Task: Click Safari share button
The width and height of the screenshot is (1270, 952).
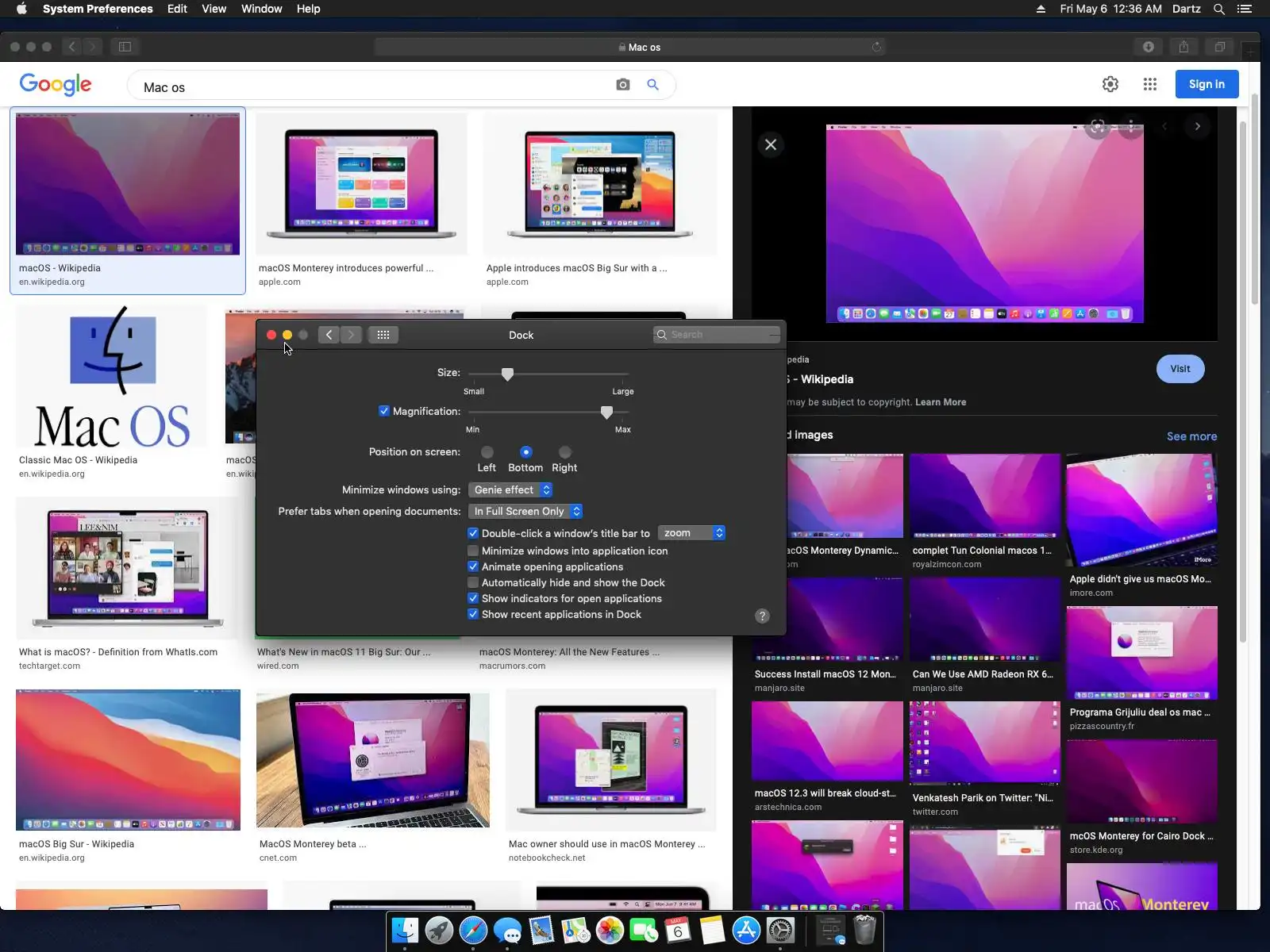Action: click(x=1184, y=47)
